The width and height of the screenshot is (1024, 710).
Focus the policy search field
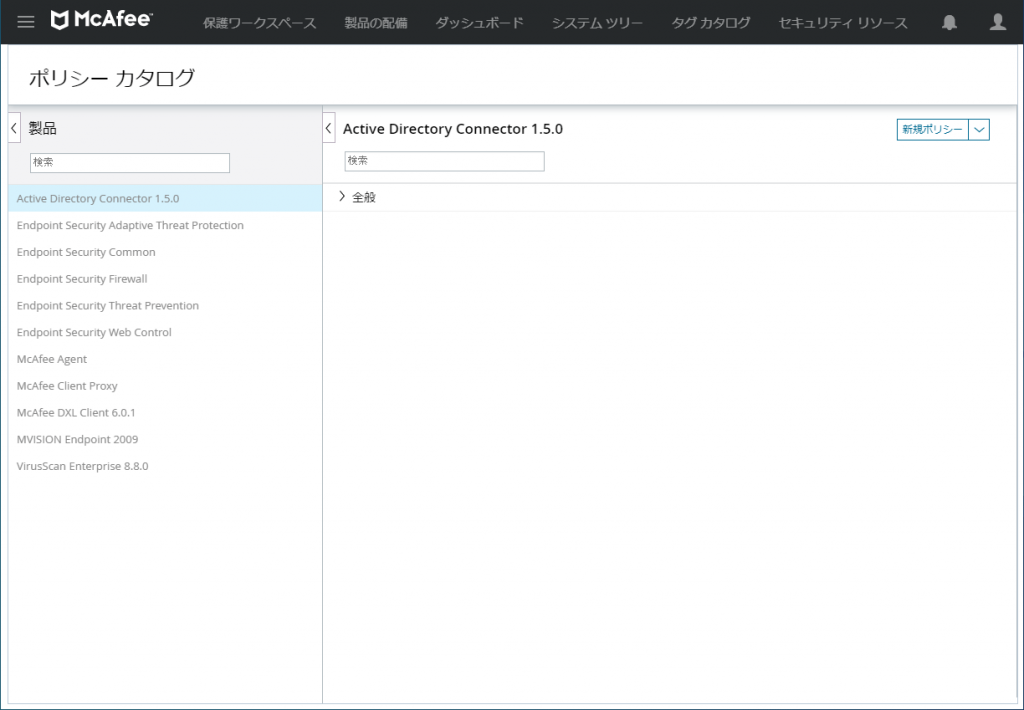[445, 161]
